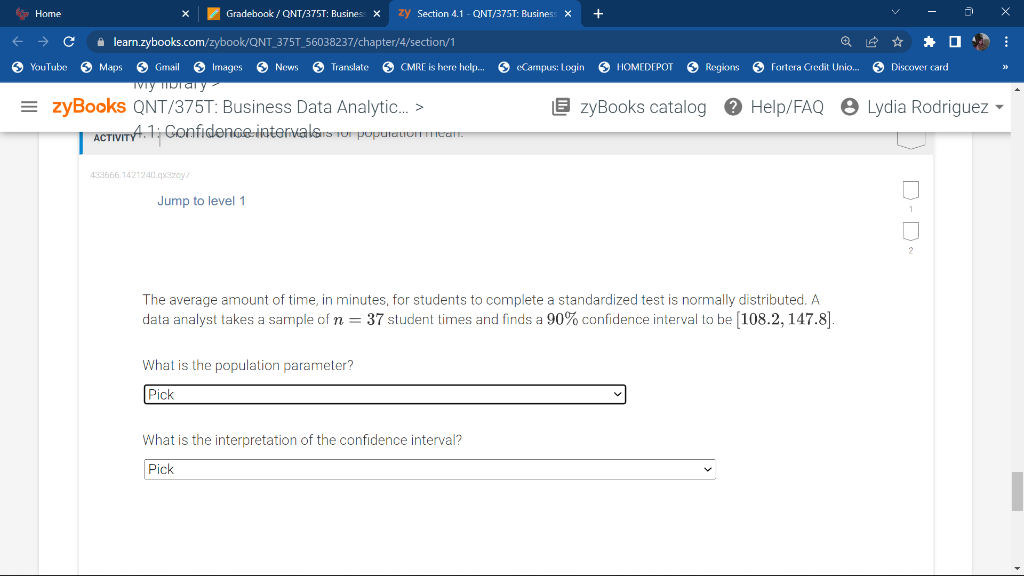The height and width of the screenshot is (576, 1024).
Task: Expand the Lydia Rodriguez account dropdown arrow
Action: click(999, 107)
